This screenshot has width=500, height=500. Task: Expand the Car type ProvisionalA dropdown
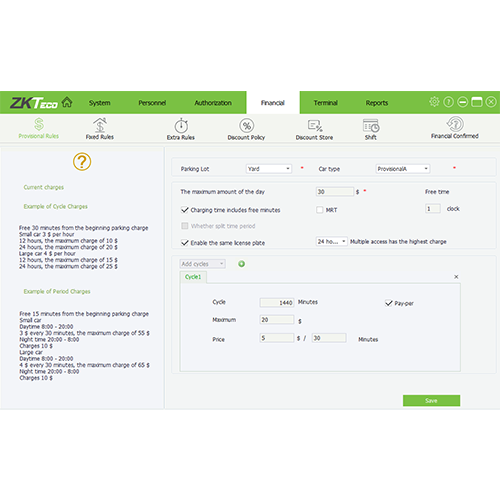[x=403, y=169]
